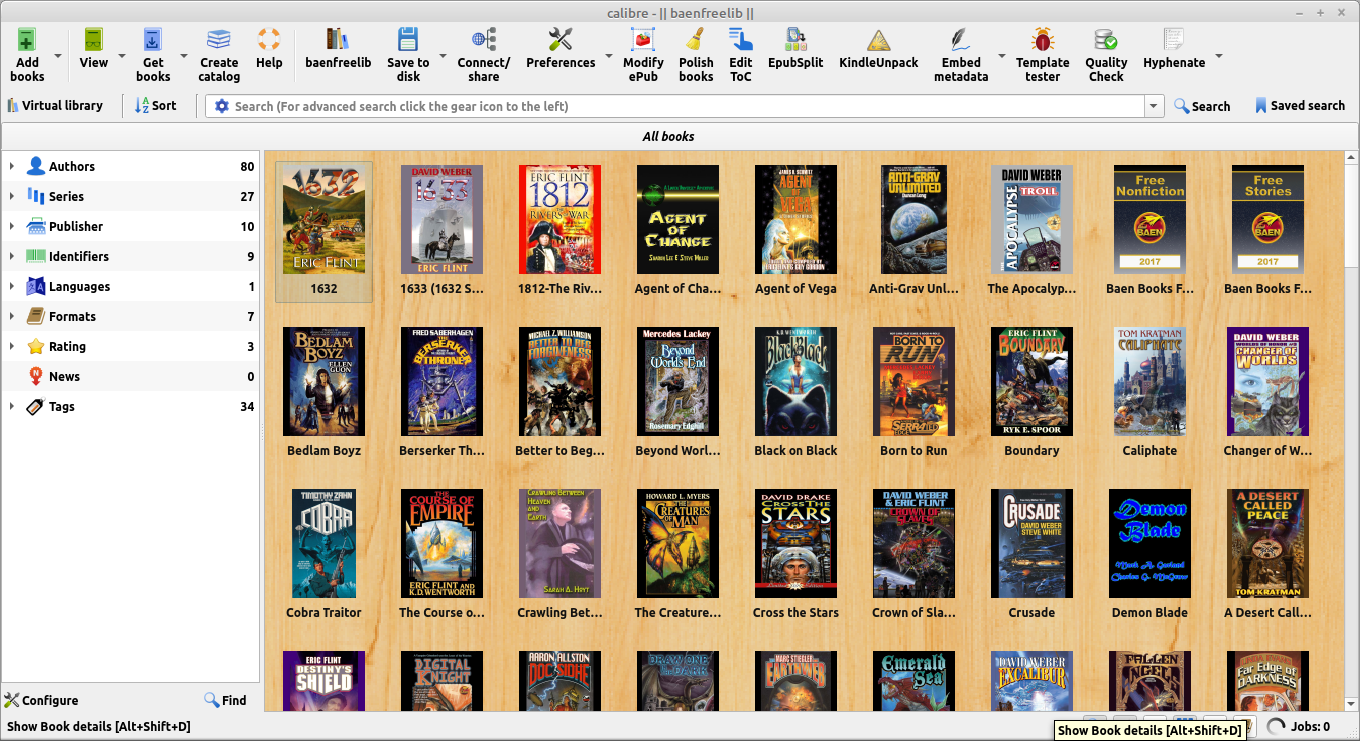Click the baenfreelib library icon

pos(338,40)
